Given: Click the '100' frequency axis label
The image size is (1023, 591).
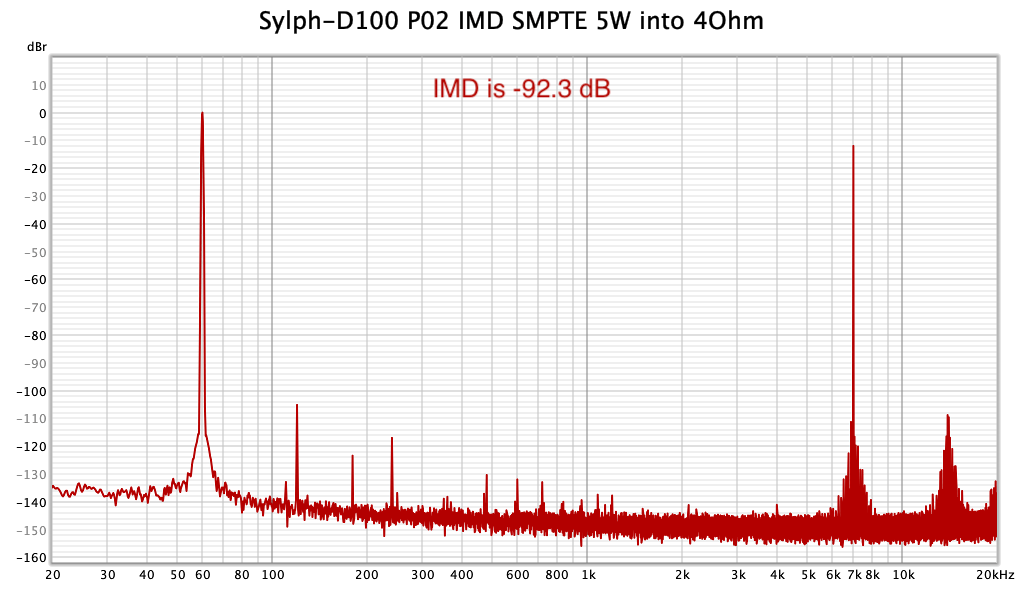Looking at the screenshot, I should tap(273, 575).
